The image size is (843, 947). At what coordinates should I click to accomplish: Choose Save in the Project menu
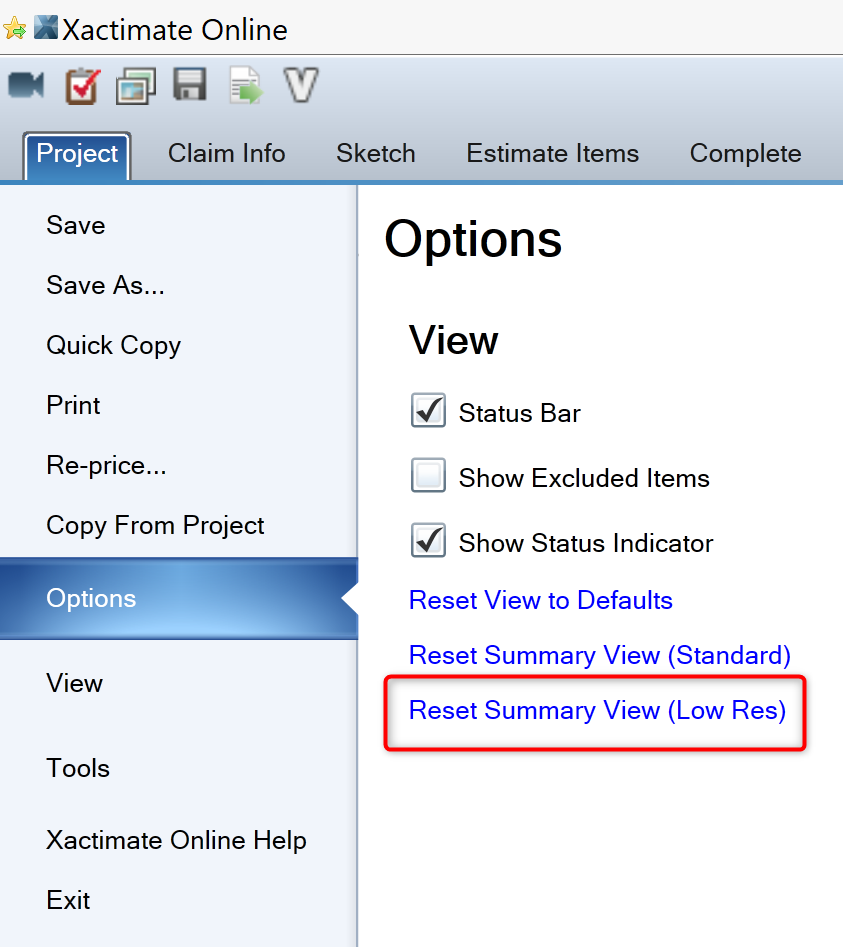click(x=75, y=225)
